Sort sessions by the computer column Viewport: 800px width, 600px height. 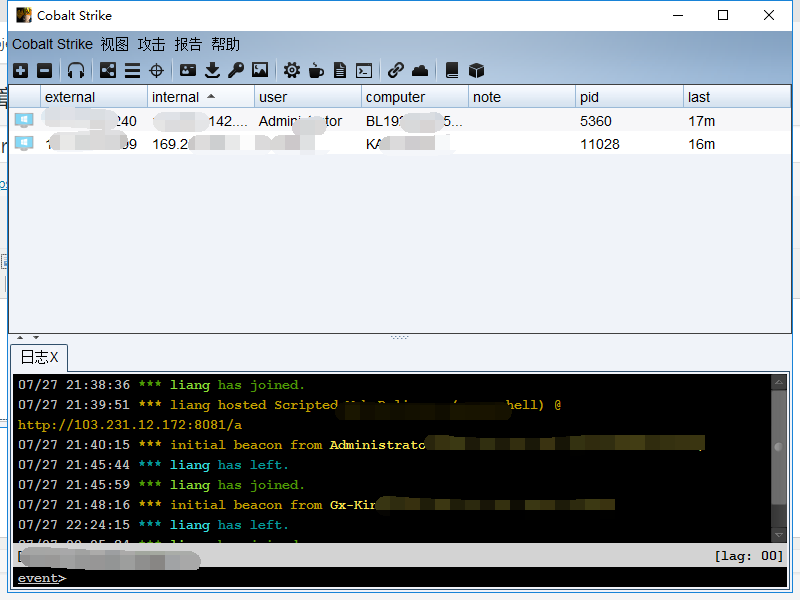point(415,97)
